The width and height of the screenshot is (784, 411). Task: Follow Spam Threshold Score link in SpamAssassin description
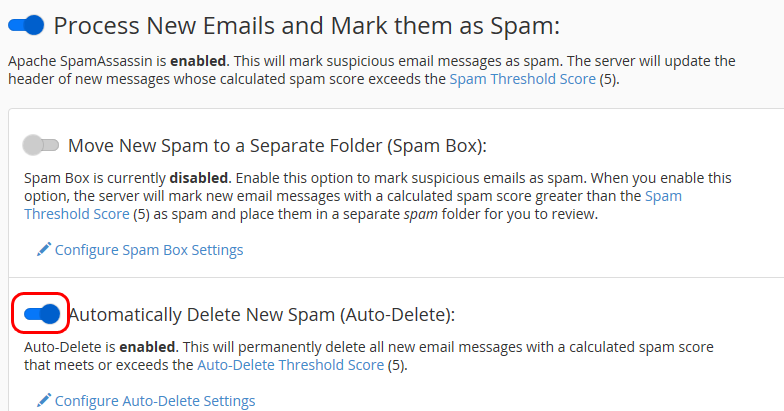pyautogui.click(x=522, y=79)
